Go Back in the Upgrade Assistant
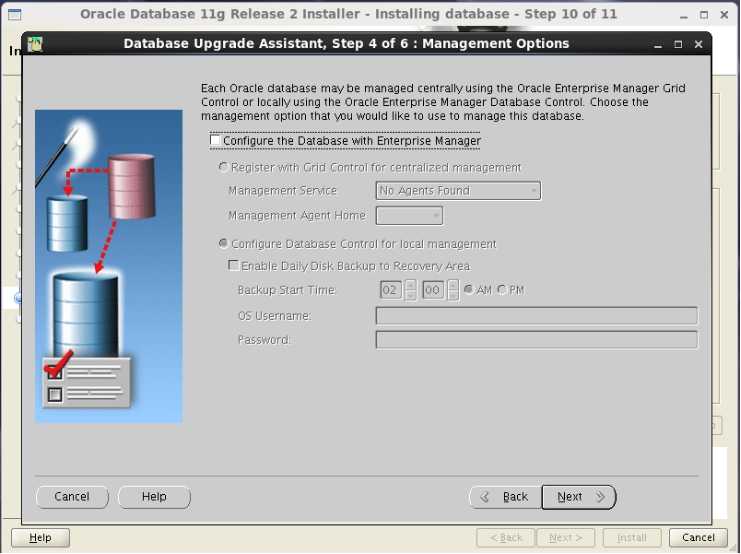The width and height of the screenshot is (741, 554). tap(505, 497)
